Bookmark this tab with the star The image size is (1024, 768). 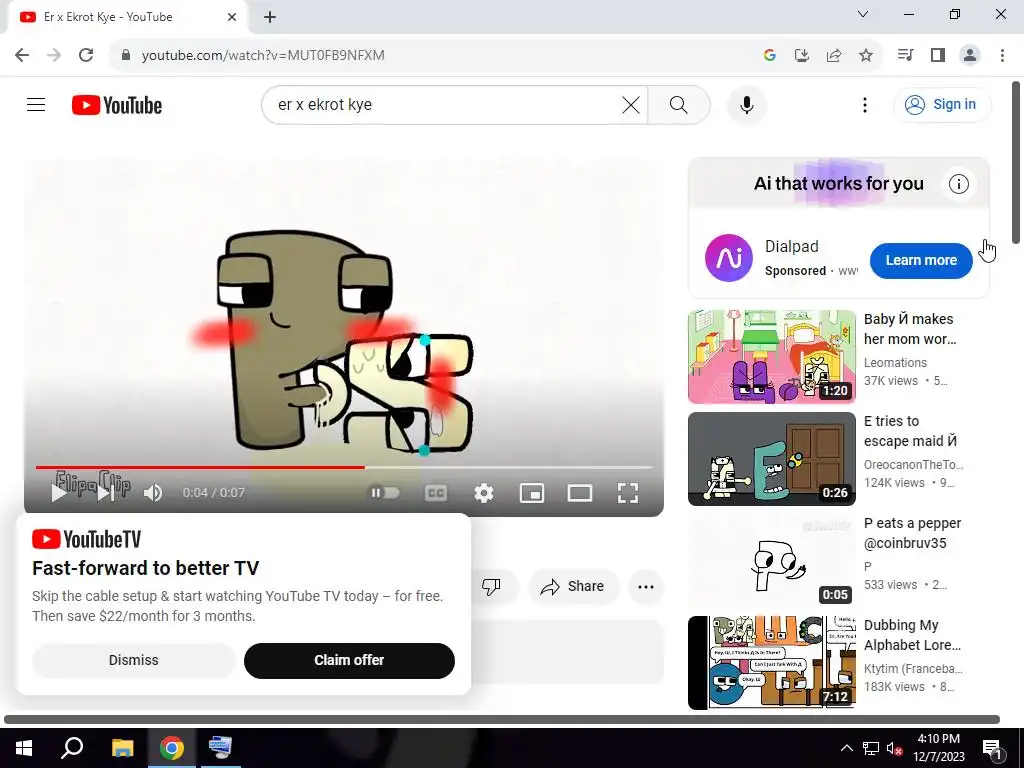(866, 56)
